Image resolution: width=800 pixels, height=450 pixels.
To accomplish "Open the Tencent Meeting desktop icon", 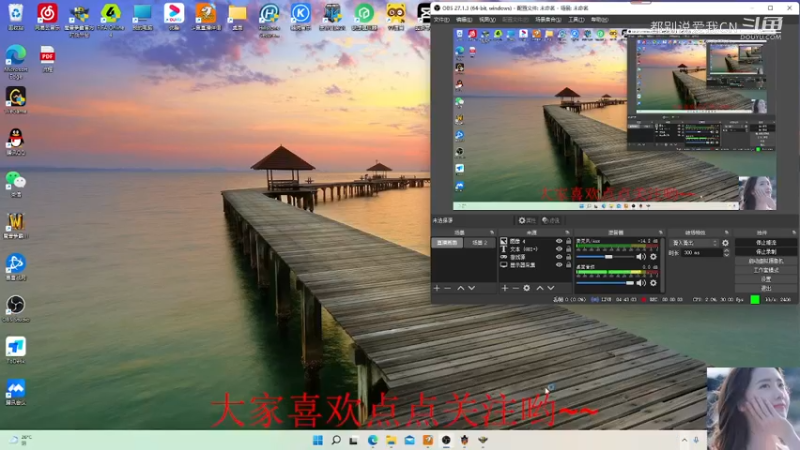I will 16,392.
